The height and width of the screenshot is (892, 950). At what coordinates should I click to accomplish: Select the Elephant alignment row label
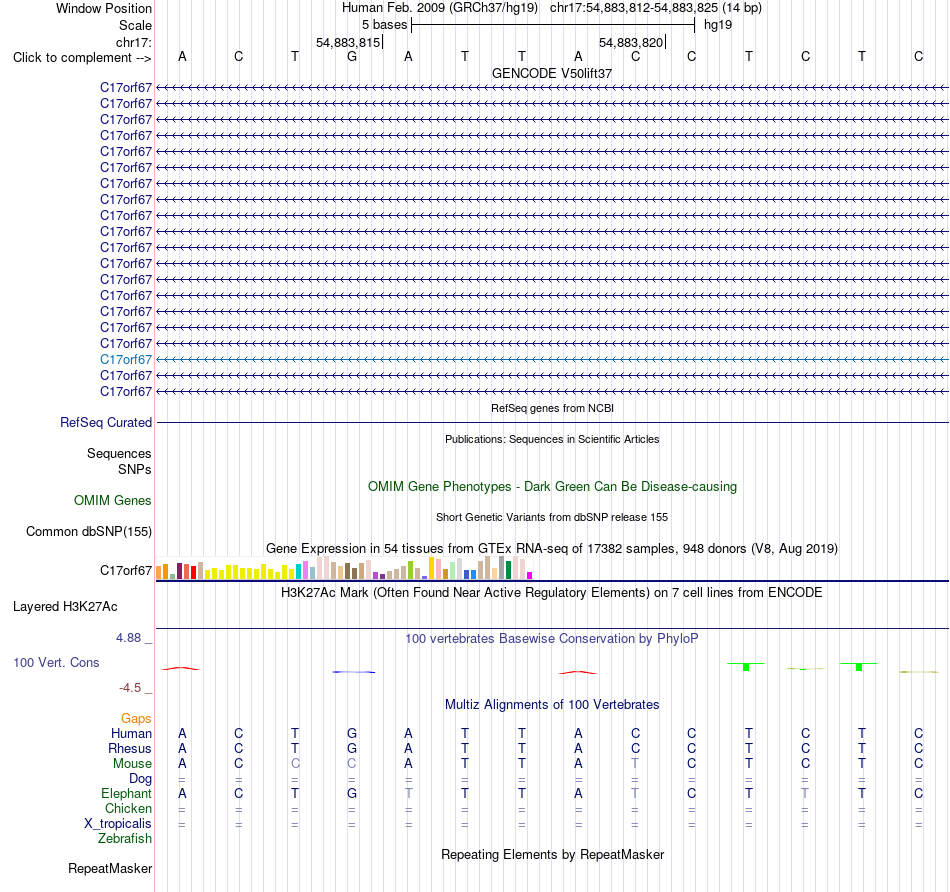pos(126,793)
